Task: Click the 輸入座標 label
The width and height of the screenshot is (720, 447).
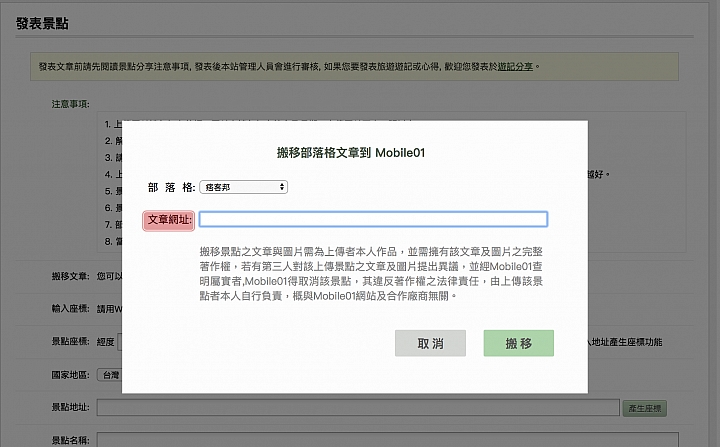Action: tap(70, 308)
